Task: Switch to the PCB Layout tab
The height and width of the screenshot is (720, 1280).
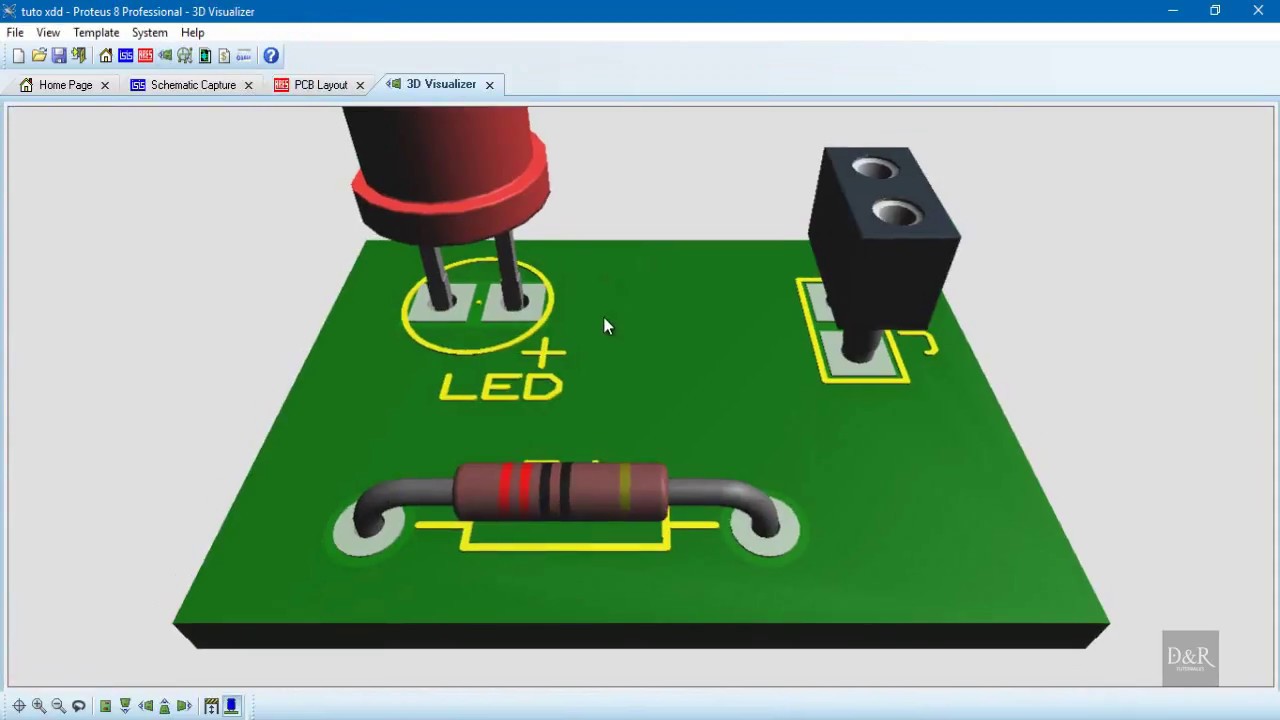Action: click(x=320, y=85)
